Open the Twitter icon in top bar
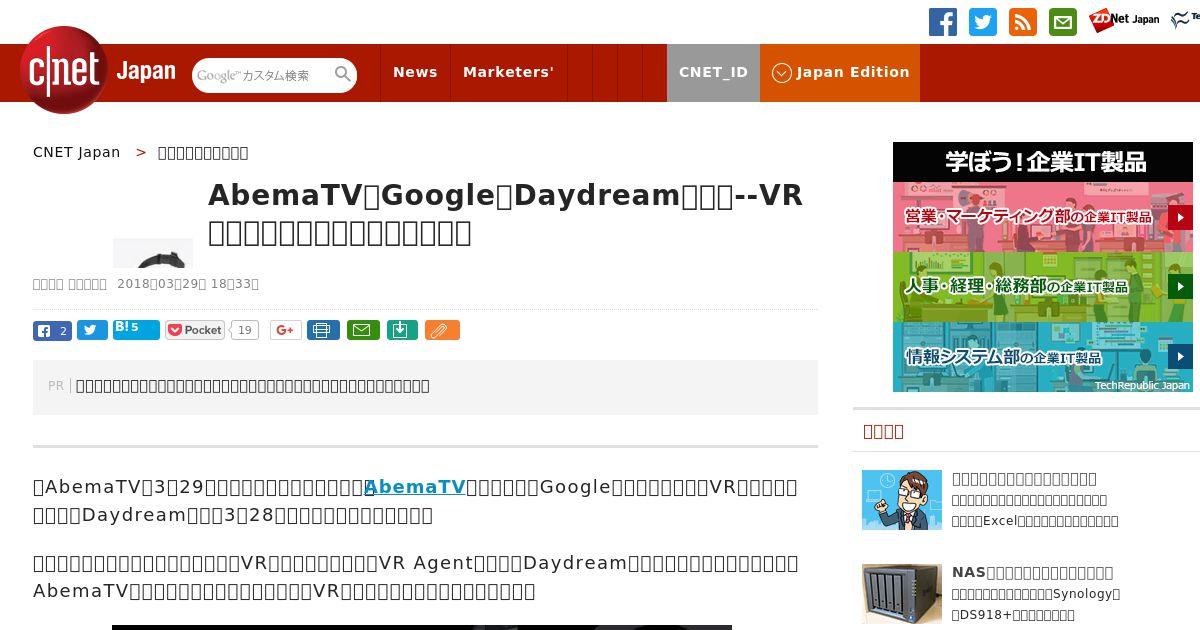Viewport: 1200px width, 630px height. coord(983,22)
